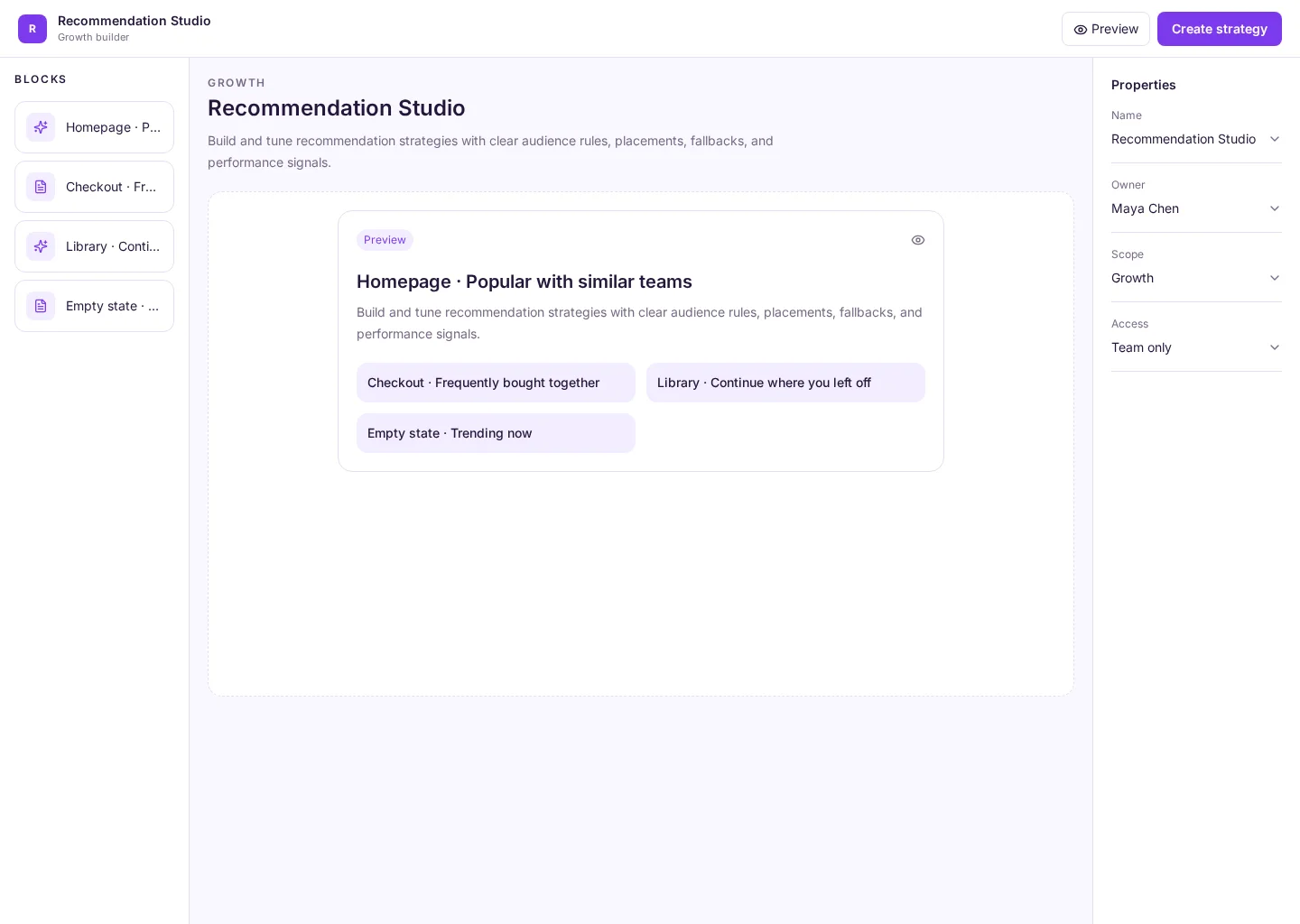Viewport: 1300px width, 924px height.
Task: Click the Growth builder subtitle in header
Action: (94, 37)
